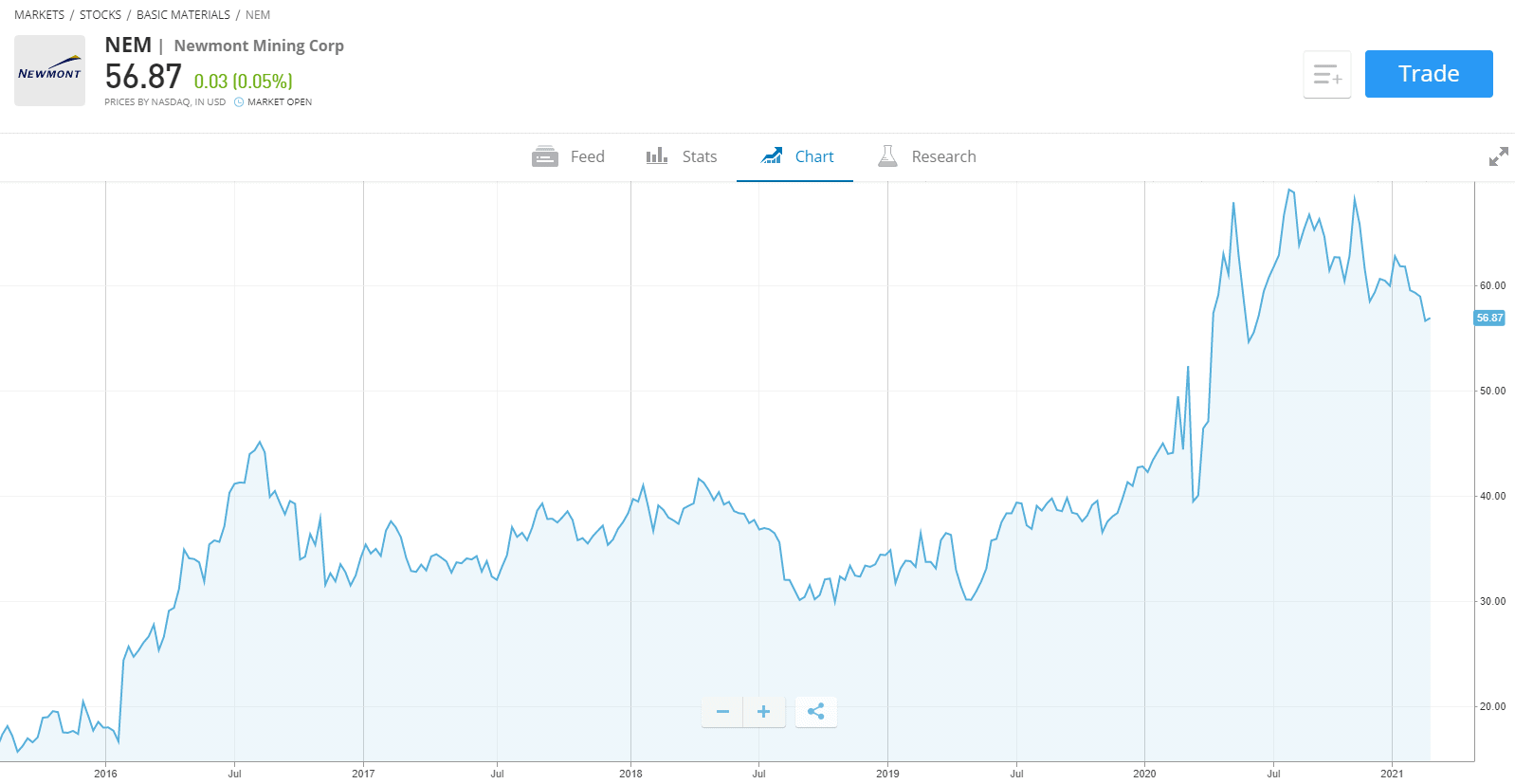Share the chart via share icon
Image resolution: width=1515 pixels, height=784 pixels.
815,711
